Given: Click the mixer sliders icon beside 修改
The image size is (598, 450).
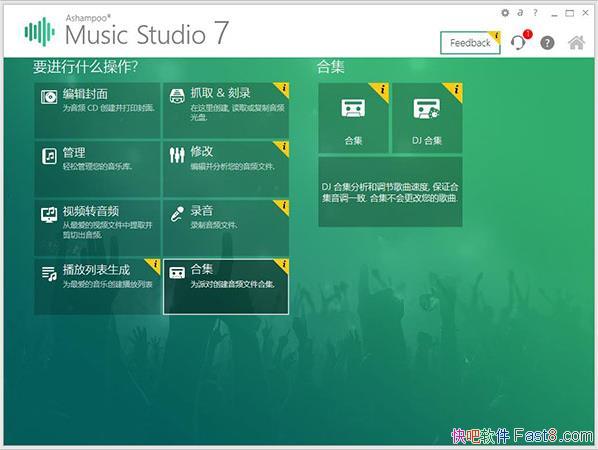Looking at the screenshot, I should [x=177, y=155].
